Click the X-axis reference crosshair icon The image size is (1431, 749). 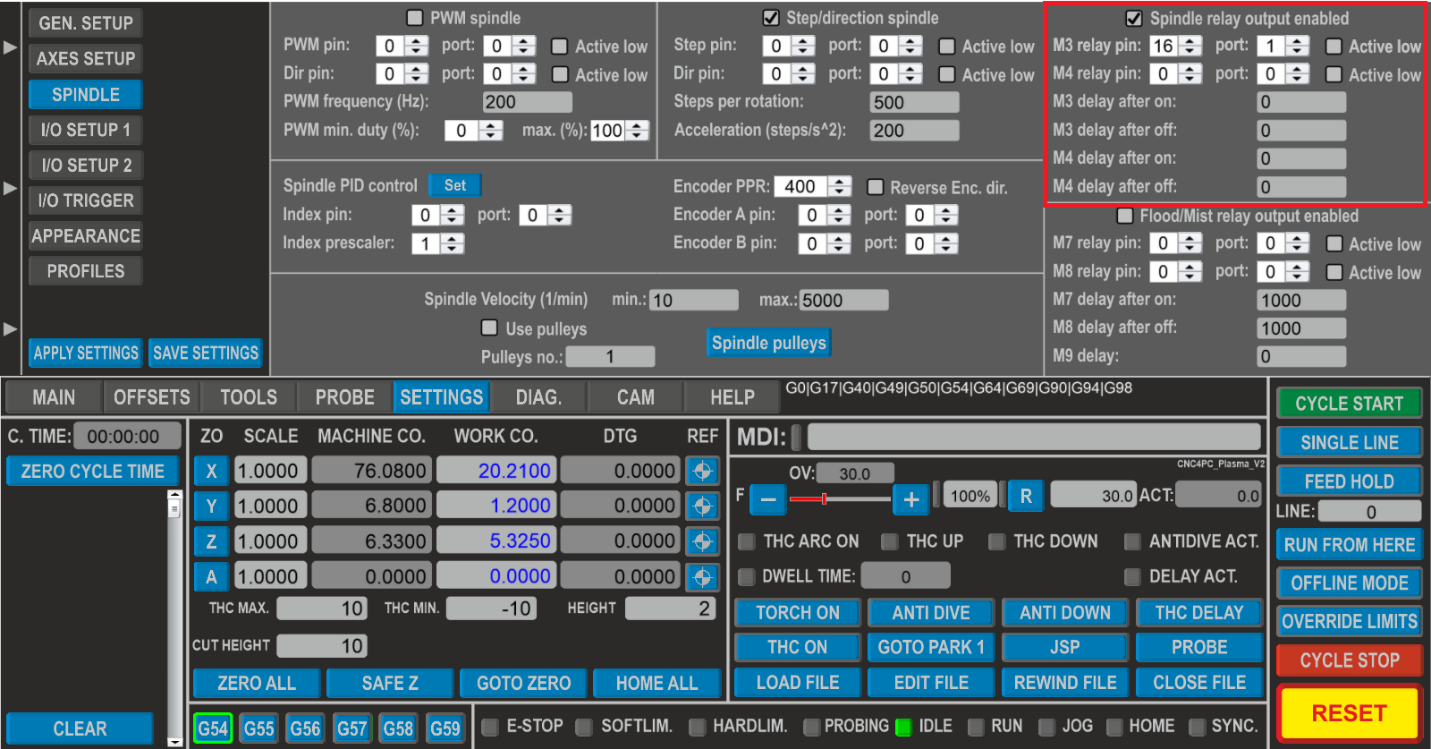(x=703, y=470)
